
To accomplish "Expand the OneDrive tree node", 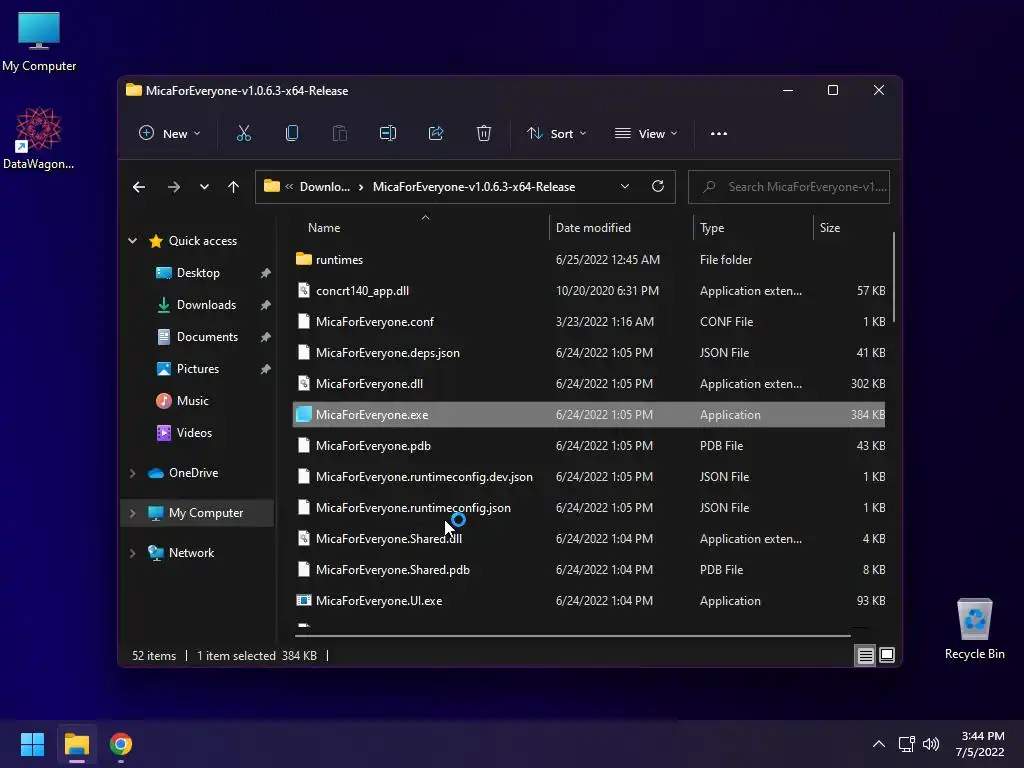I will tap(133, 473).
